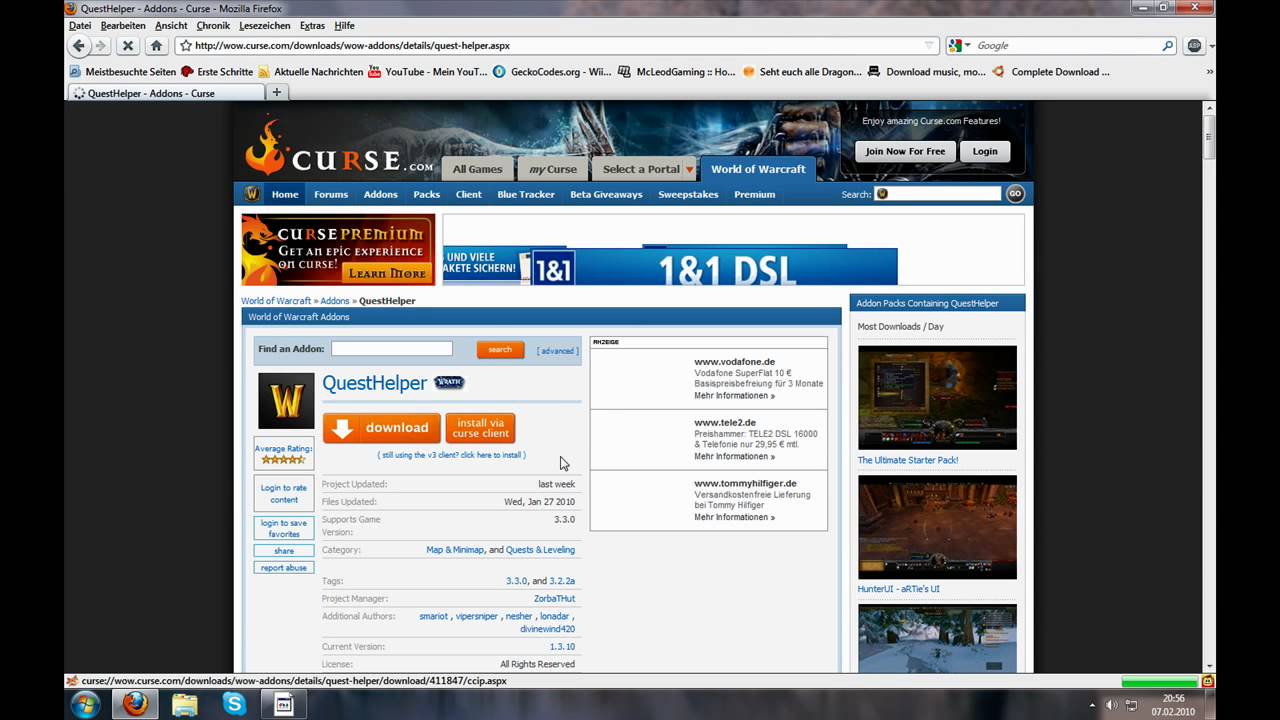Screen dimensions: 1280x720
Task: Click the Curse Premium Learn More banner
Action: (x=338, y=250)
